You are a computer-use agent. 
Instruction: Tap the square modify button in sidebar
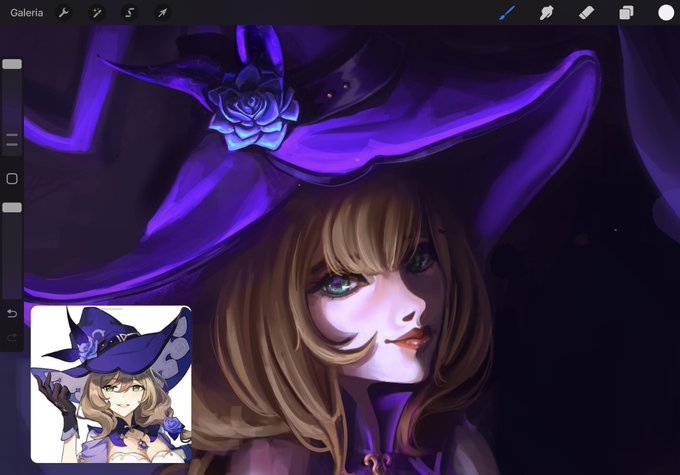click(x=12, y=178)
